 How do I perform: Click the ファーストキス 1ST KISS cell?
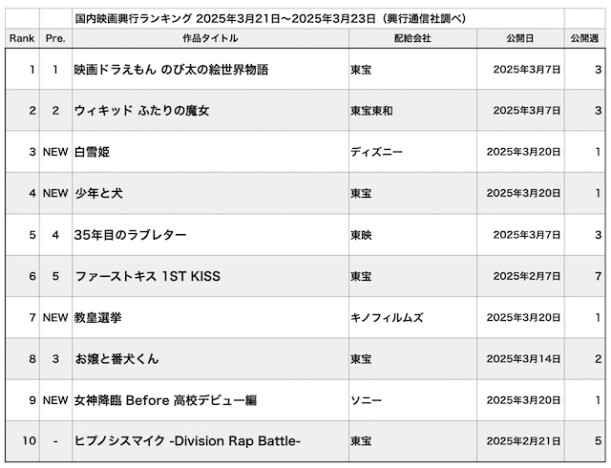pos(147,276)
